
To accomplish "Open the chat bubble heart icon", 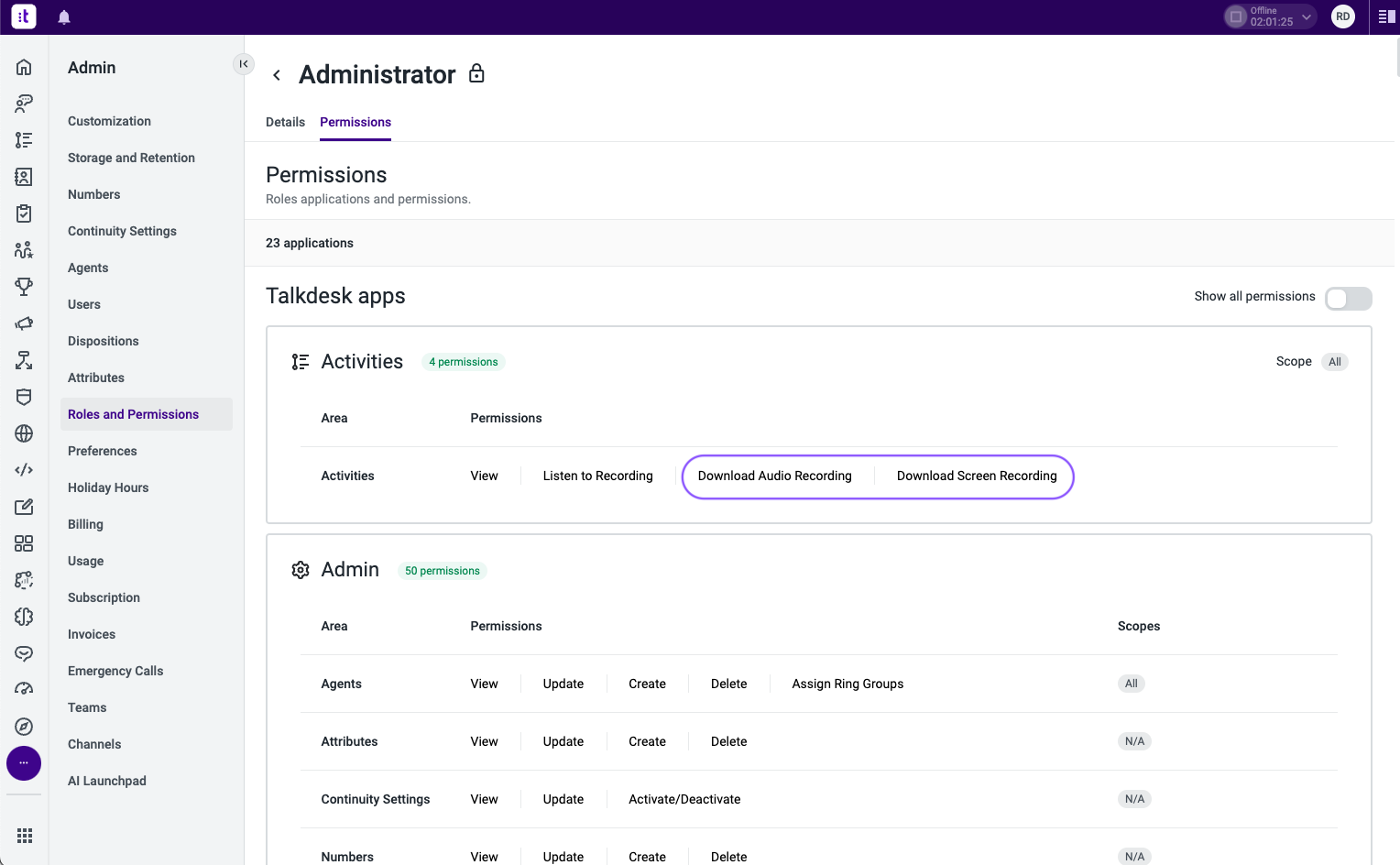I will [x=24, y=653].
